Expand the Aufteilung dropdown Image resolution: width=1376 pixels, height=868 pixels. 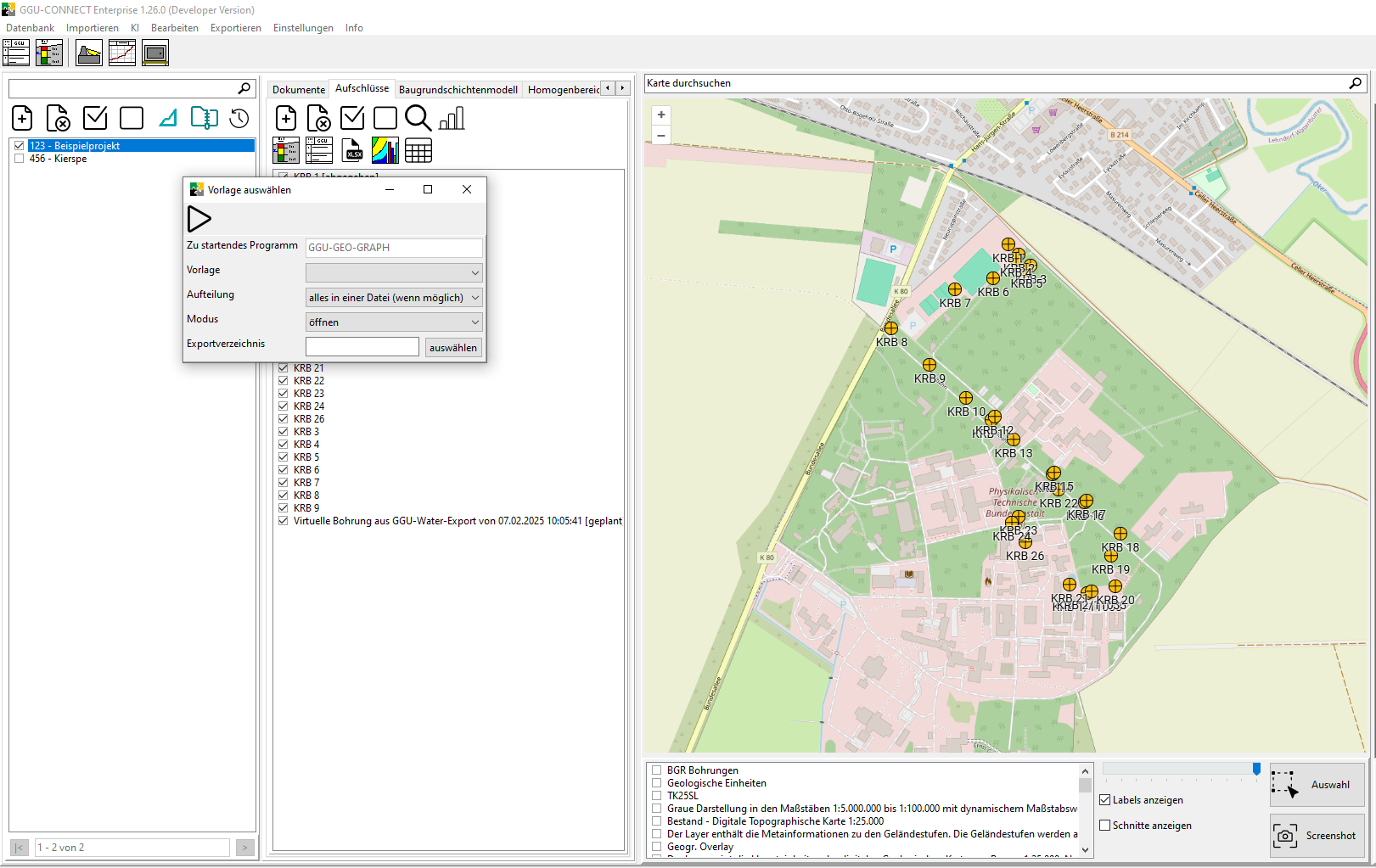point(394,298)
